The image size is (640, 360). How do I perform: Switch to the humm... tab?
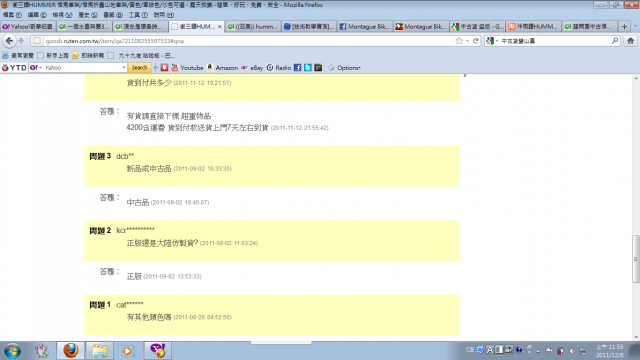point(253,27)
